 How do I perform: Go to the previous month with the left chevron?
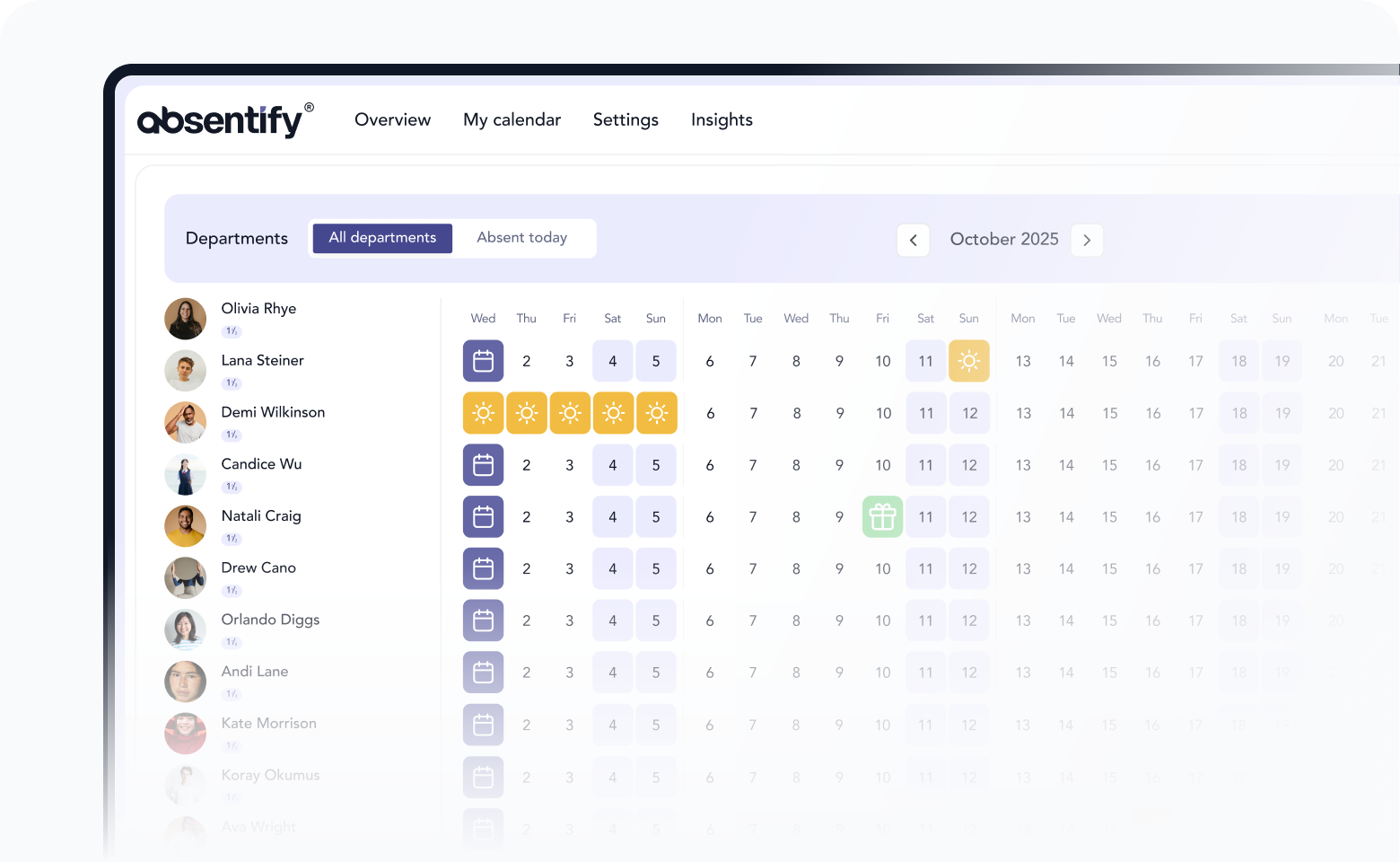pyautogui.click(x=913, y=240)
